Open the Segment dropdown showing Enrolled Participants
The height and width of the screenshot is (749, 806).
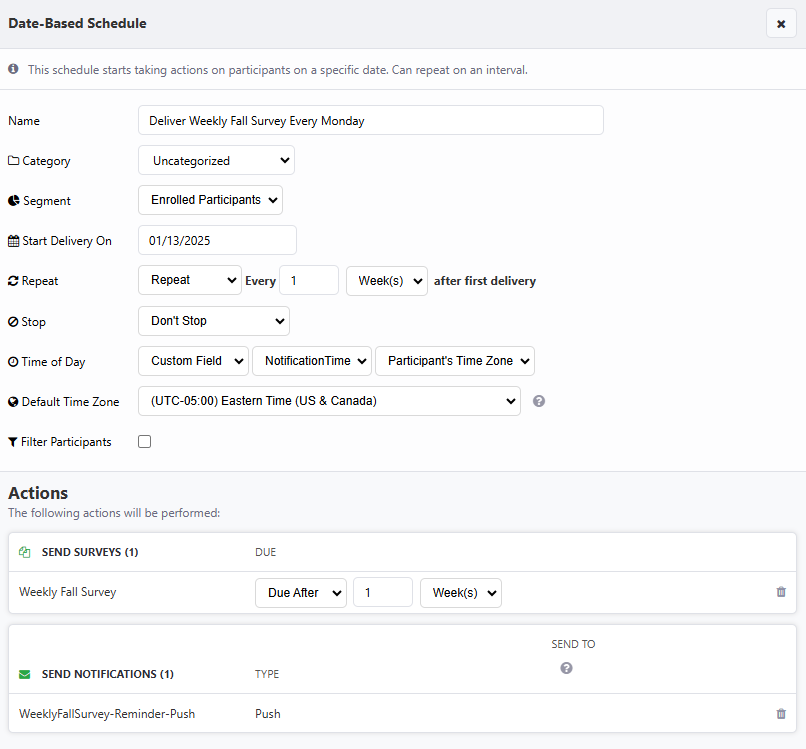(210, 200)
